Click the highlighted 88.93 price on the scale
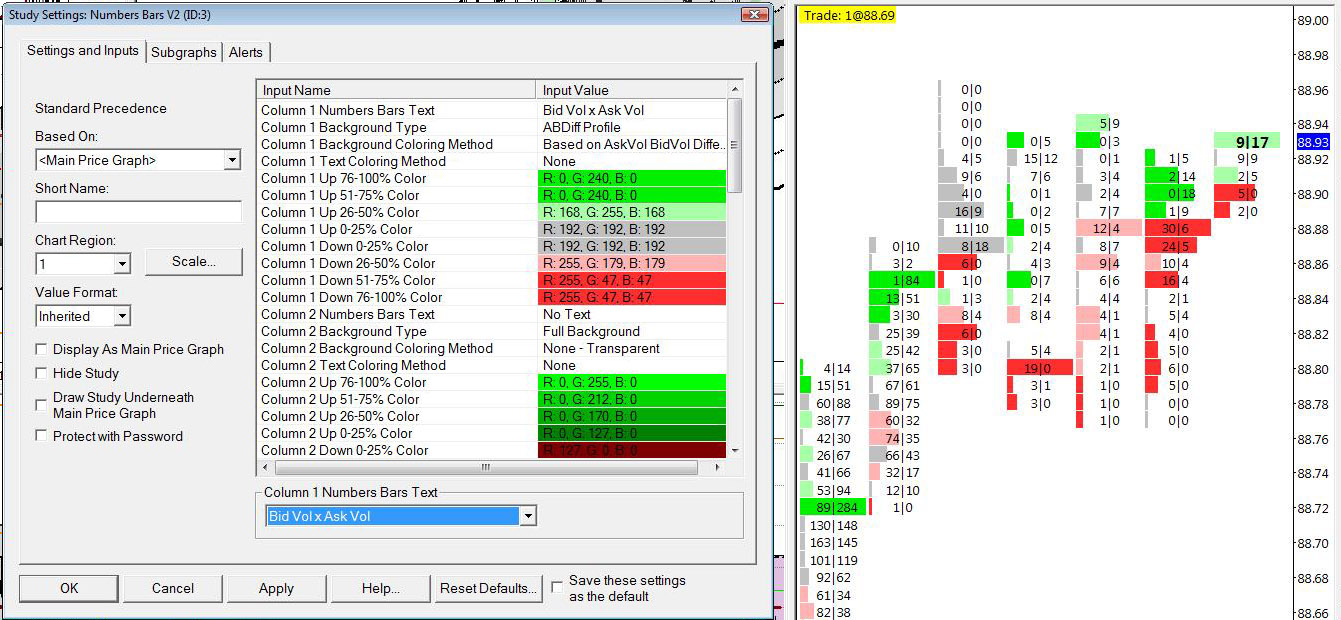The image size is (1341, 620). click(1312, 142)
